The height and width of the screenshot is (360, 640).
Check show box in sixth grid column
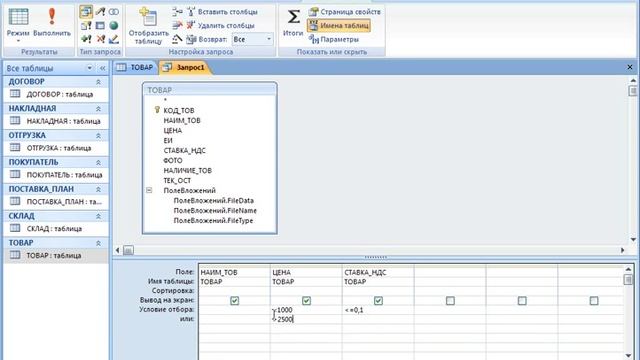tap(594, 301)
